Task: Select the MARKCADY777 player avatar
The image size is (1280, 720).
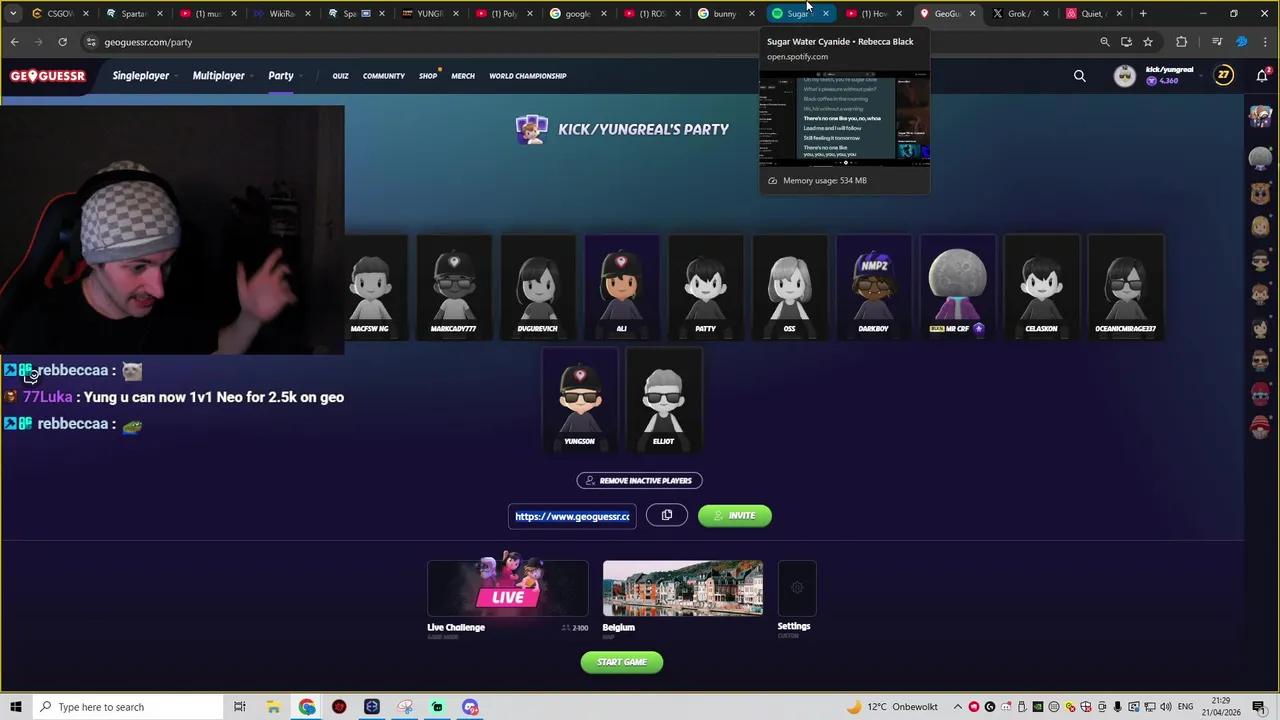Action: pyautogui.click(x=454, y=288)
